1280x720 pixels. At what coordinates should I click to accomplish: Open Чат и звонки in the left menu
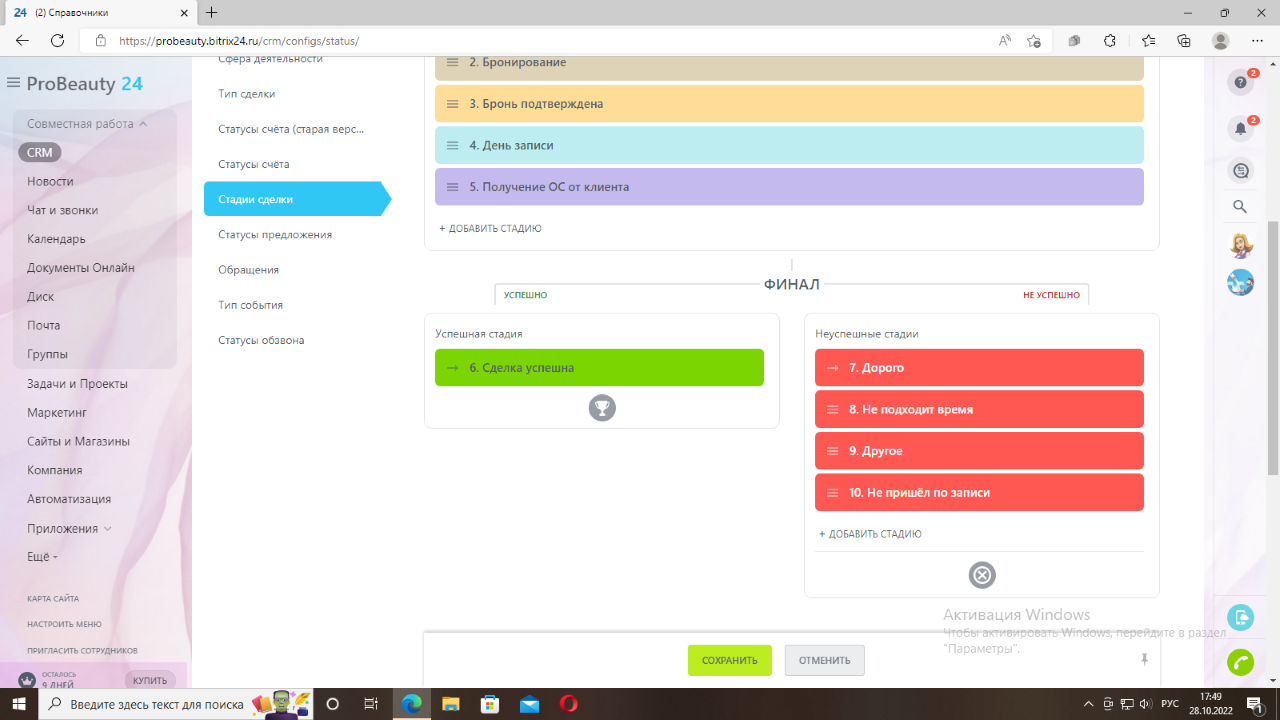[x=62, y=210]
